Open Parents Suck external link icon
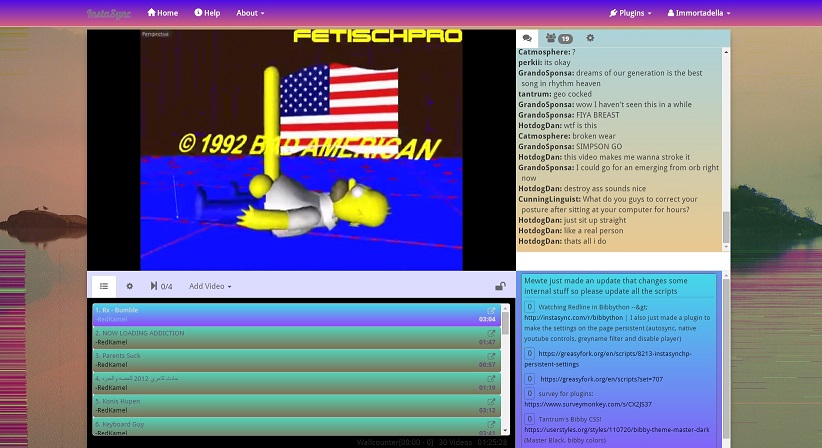This screenshot has height=448, width=822. tap(491, 356)
